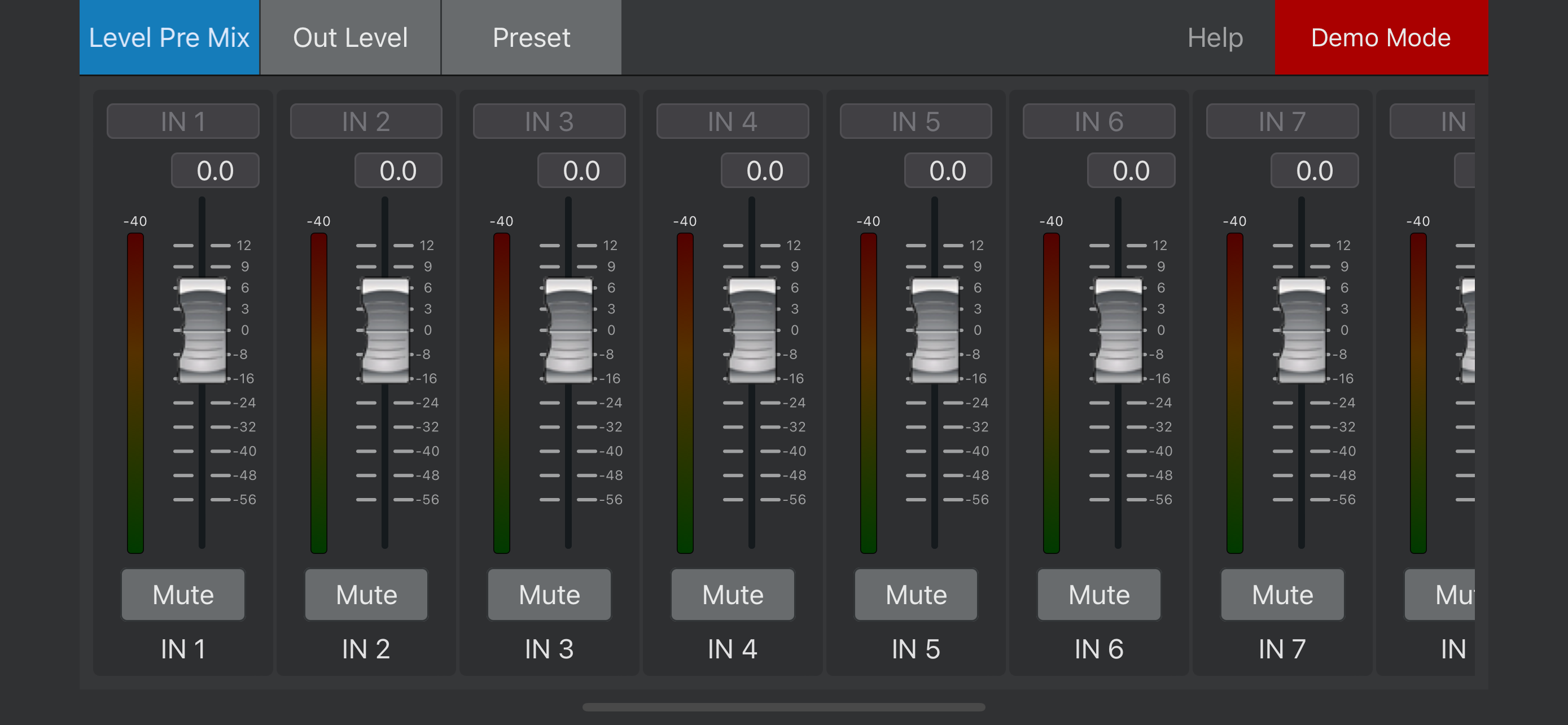
Task: Click the IN 7 level meter
Action: pos(1234,393)
